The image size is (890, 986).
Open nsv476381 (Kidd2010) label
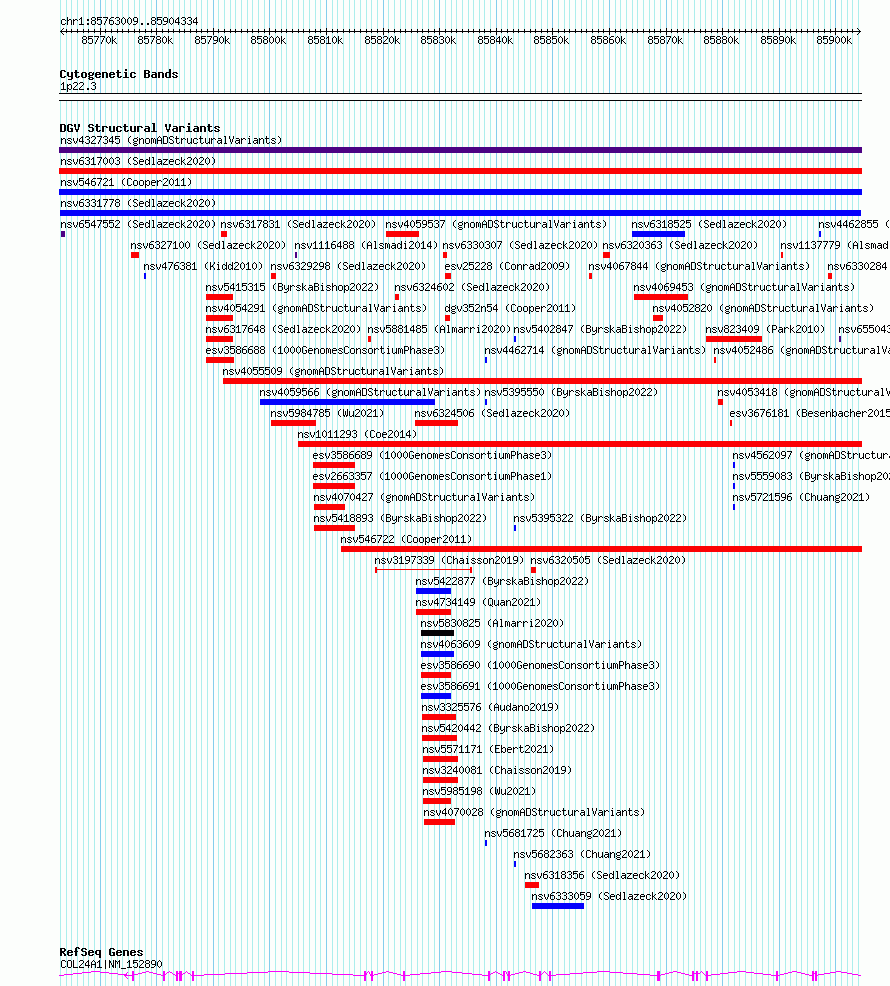click(203, 266)
